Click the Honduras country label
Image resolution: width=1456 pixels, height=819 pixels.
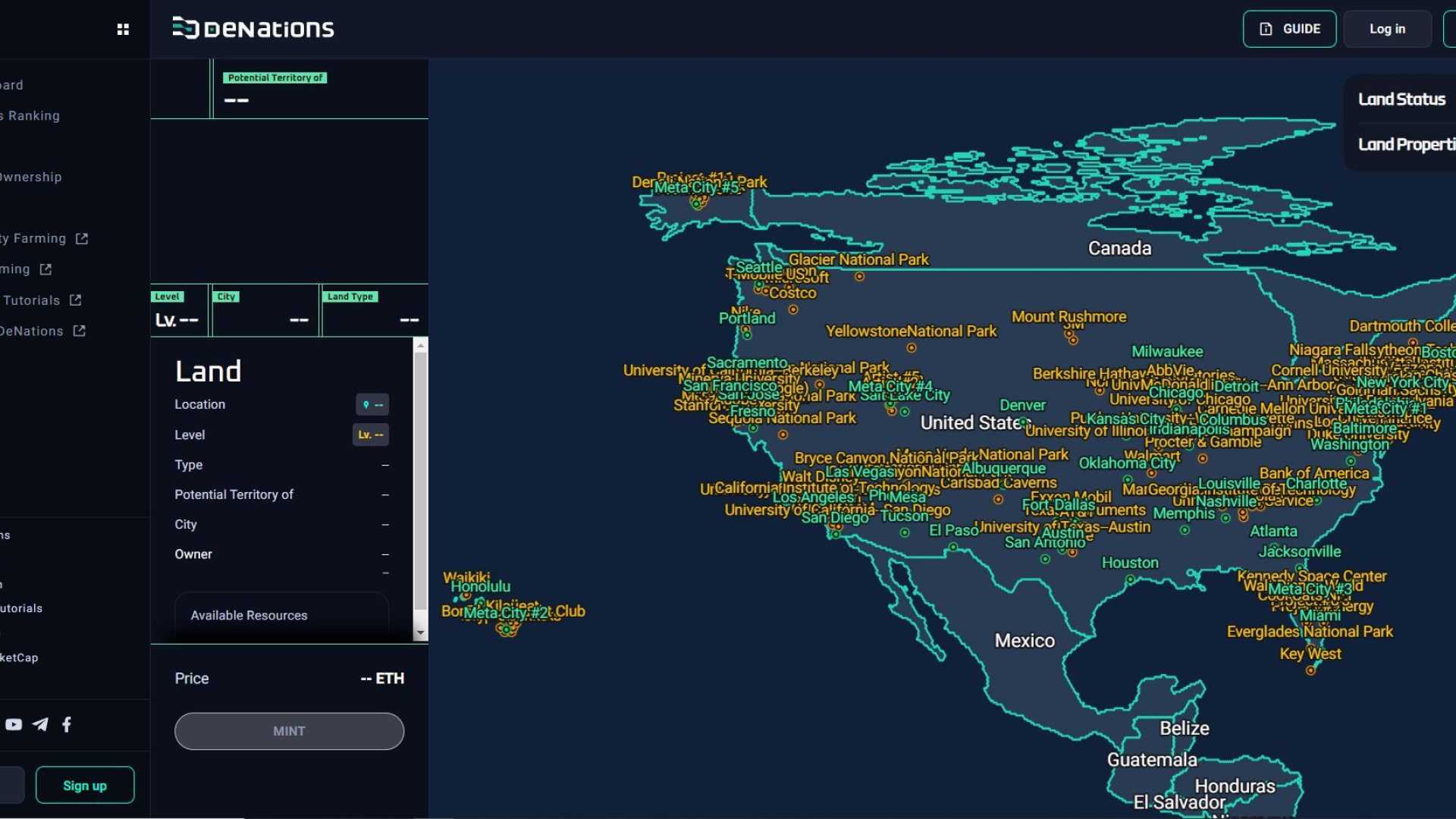(x=1235, y=786)
